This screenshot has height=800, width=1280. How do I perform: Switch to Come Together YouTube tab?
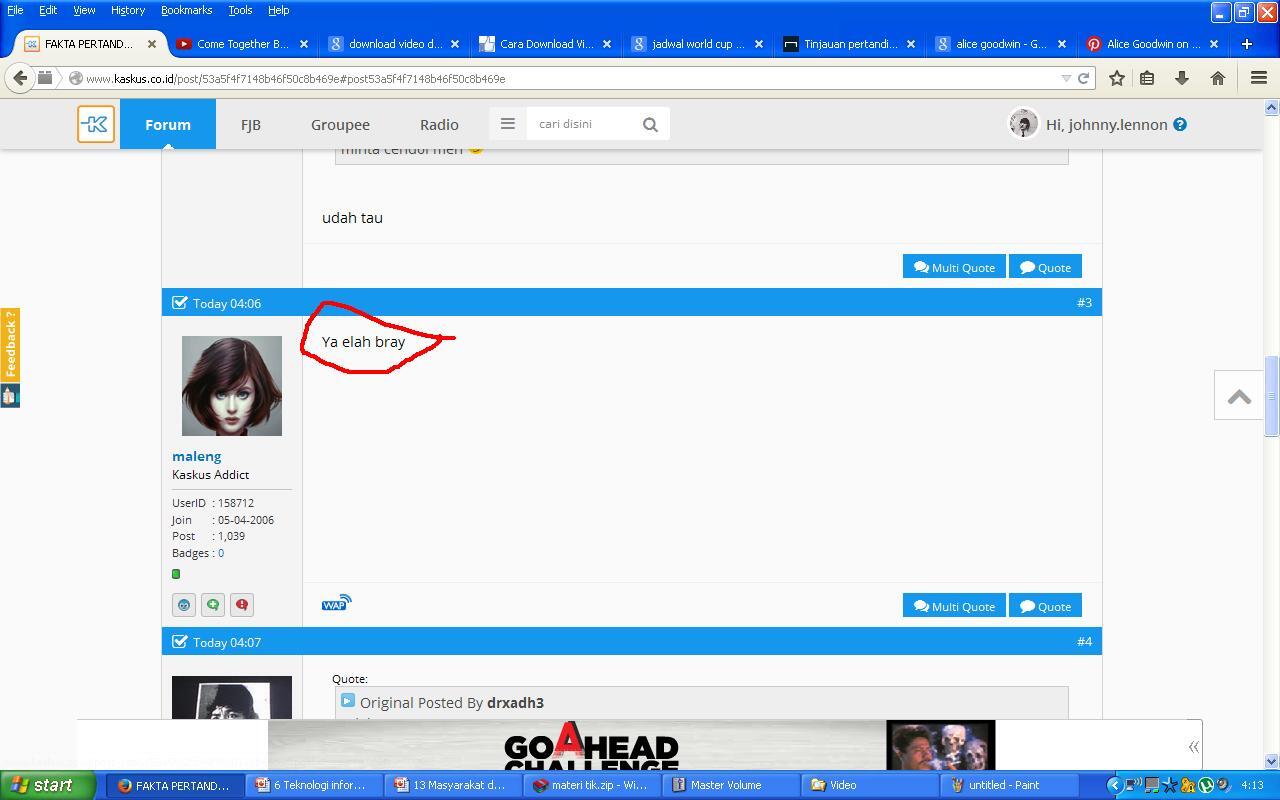pos(241,44)
